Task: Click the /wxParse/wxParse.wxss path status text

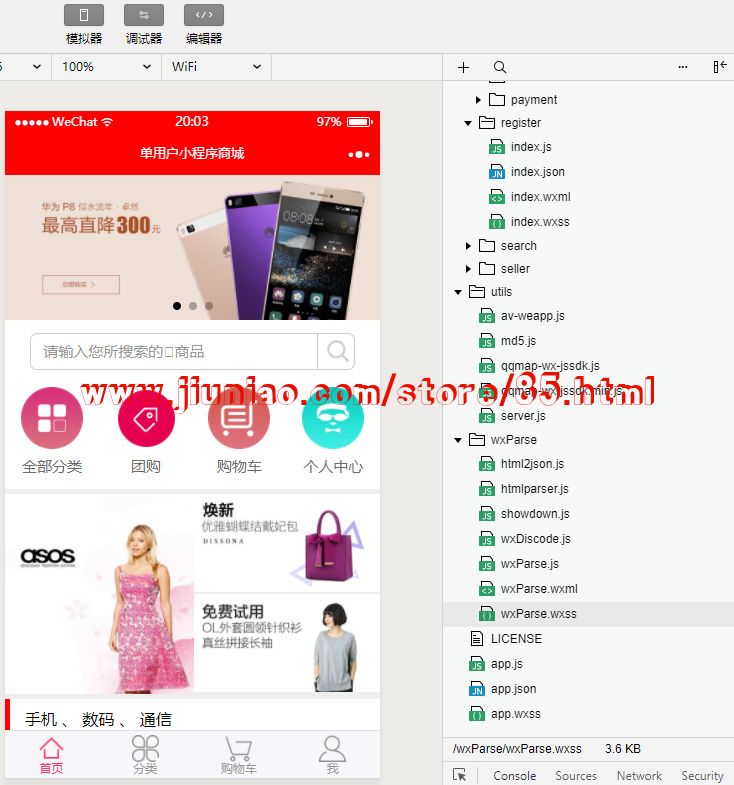Action: pos(517,749)
